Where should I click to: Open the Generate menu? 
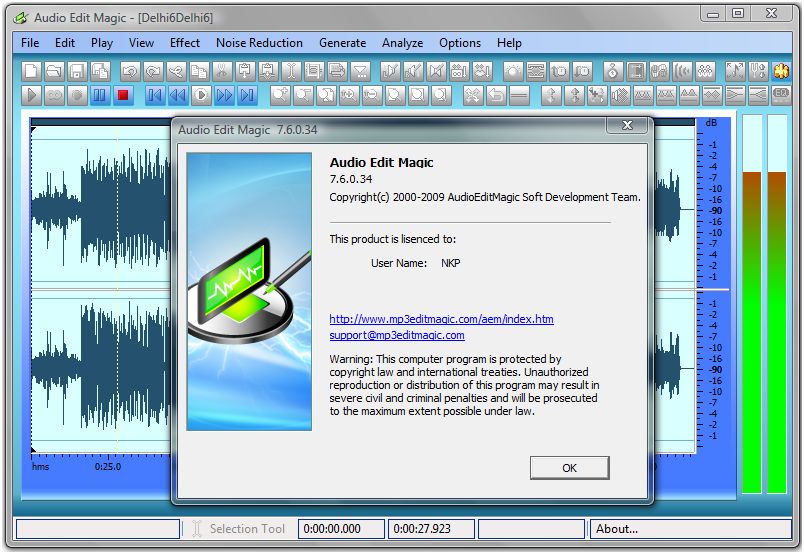pyautogui.click(x=343, y=43)
